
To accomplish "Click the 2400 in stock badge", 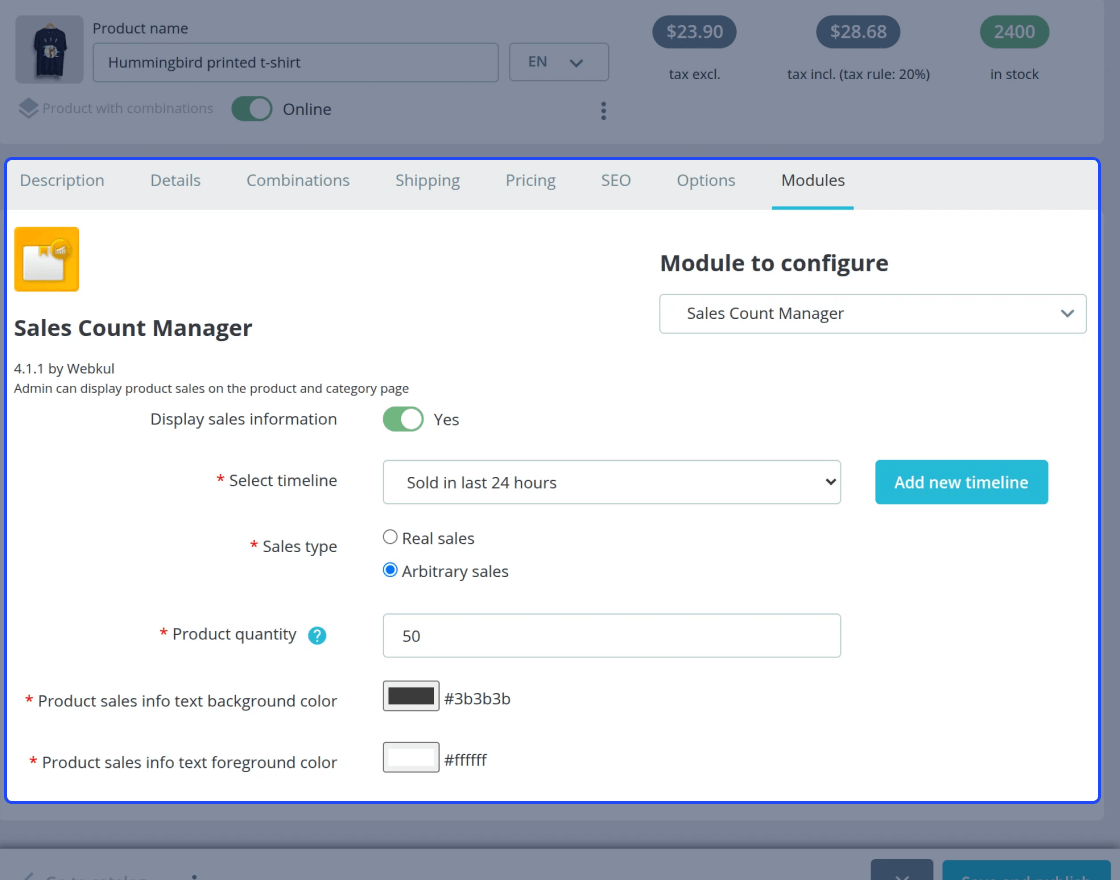I will (x=1014, y=32).
